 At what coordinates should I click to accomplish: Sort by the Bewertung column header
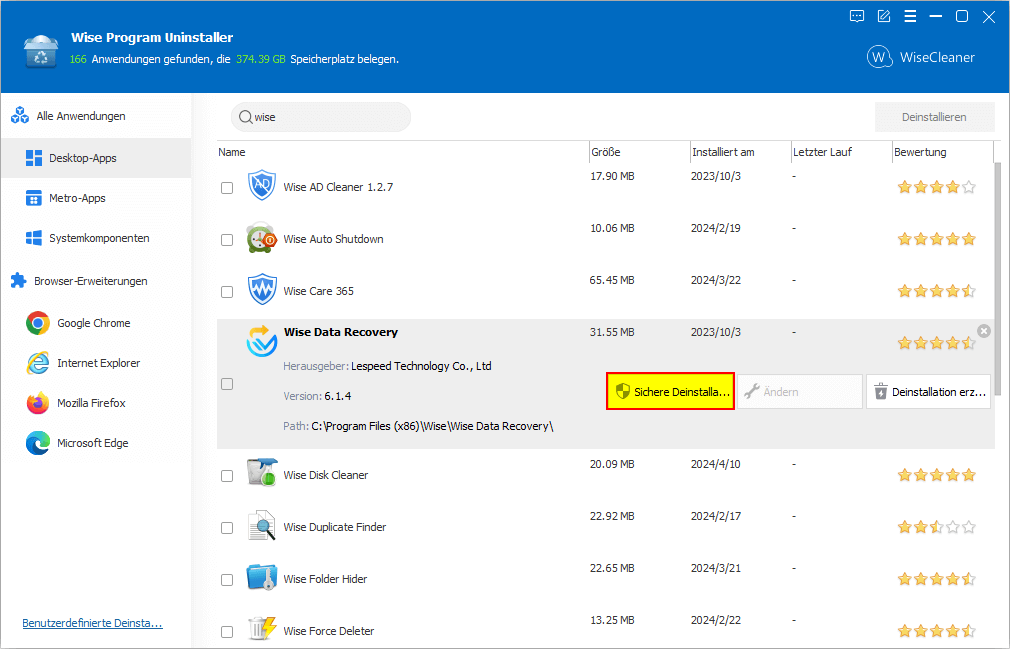pos(942,152)
